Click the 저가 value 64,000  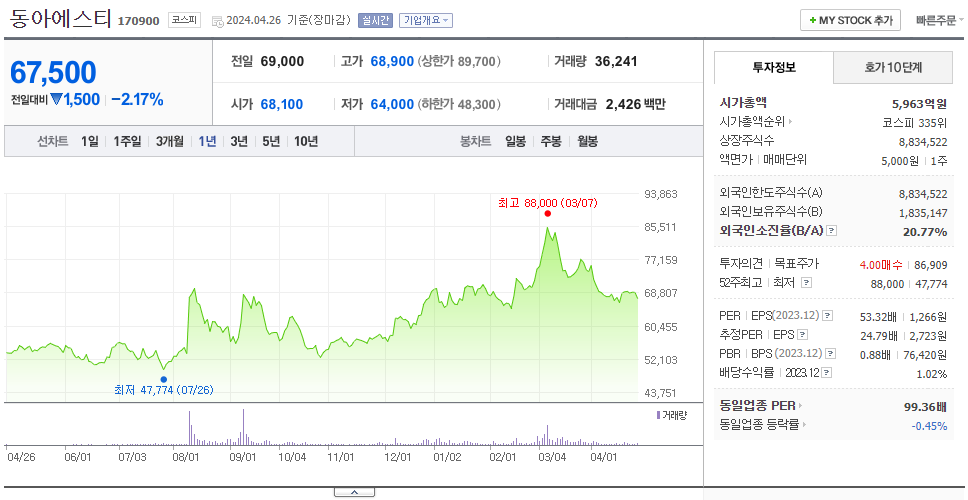click(x=392, y=104)
